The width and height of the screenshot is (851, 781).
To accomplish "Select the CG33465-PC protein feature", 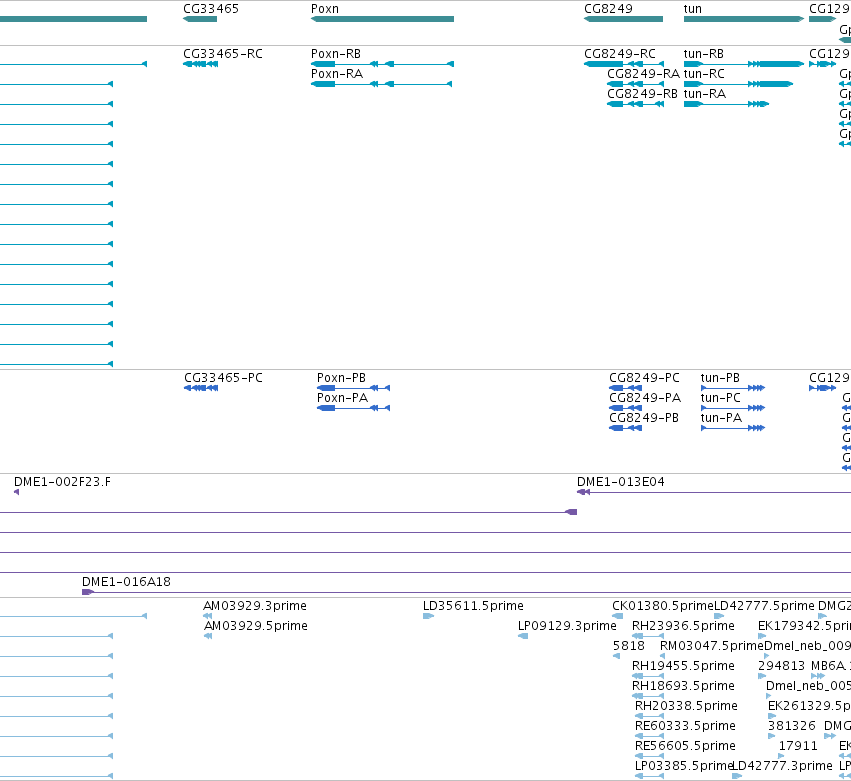I will [201, 388].
